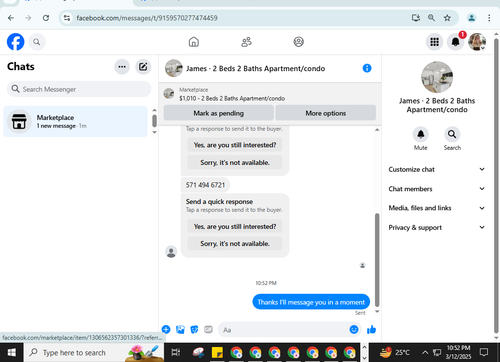Open Sticky Notes taskbar icon
500x362 pixels.
point(217,352)
